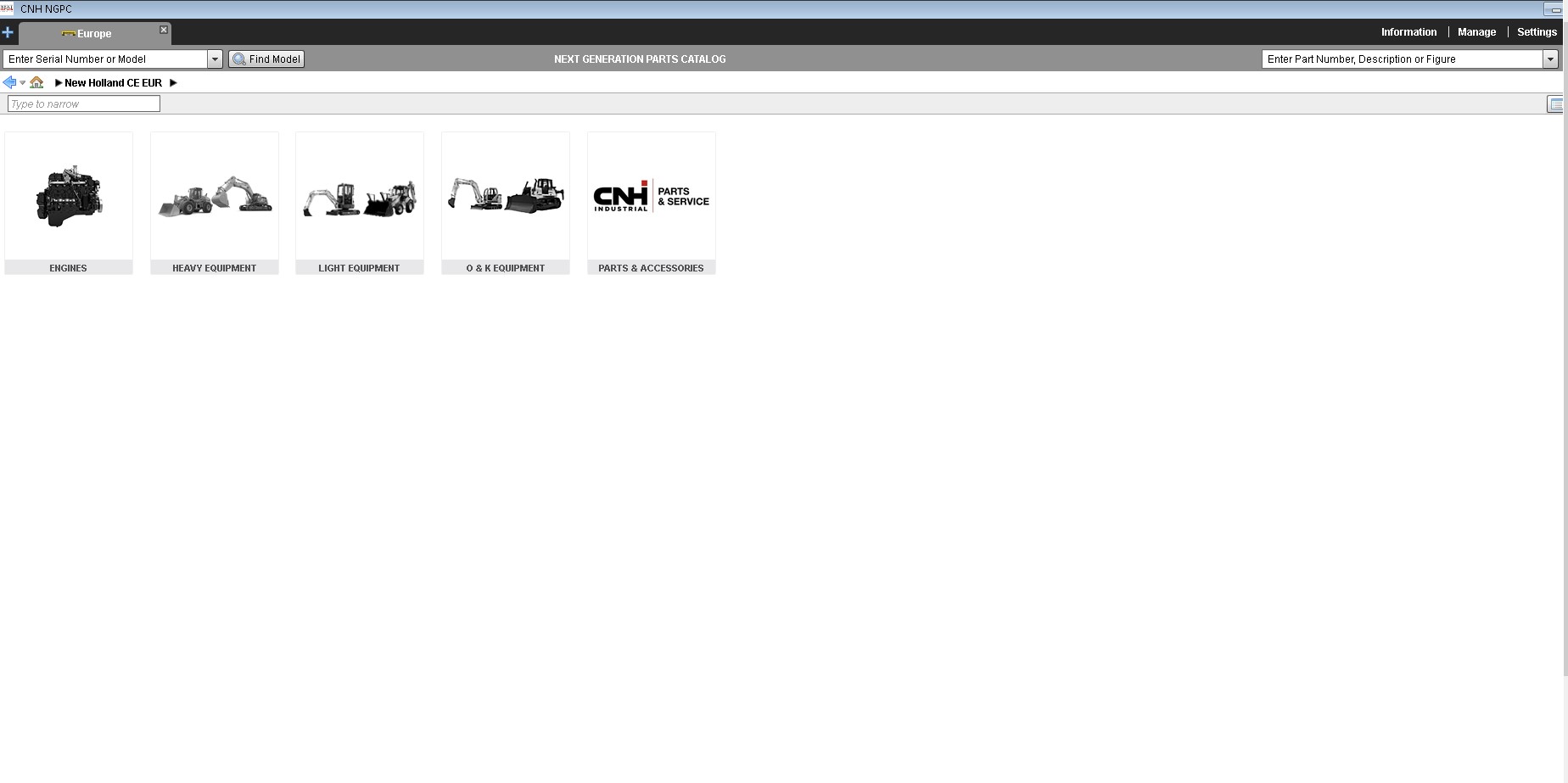The image size is (1568, 783).
Task: Open the ENGINES catalog tile
Action: [x=69, y=203]
